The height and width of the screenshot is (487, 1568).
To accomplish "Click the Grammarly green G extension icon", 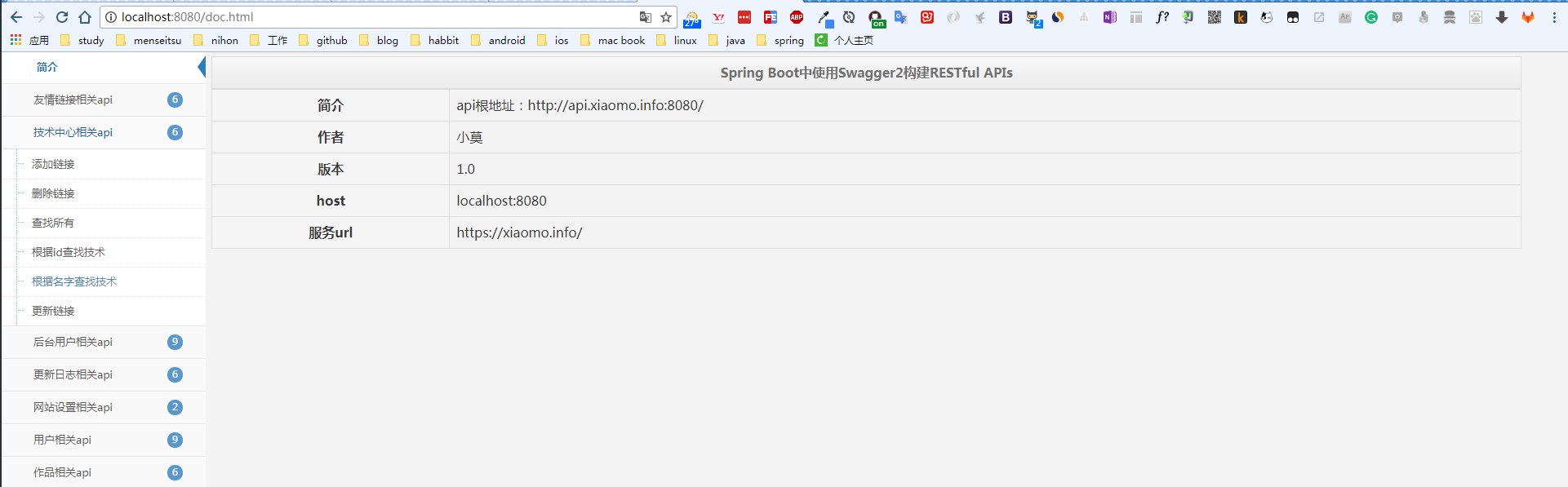I will [x=1371, y=17].
